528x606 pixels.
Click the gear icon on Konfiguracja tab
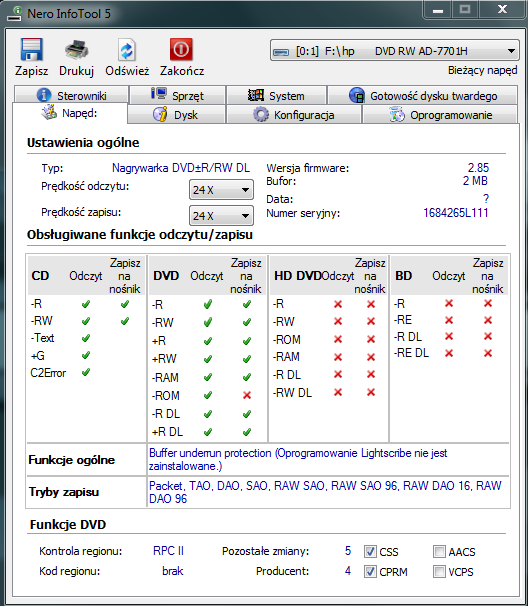tap(261, 115)
